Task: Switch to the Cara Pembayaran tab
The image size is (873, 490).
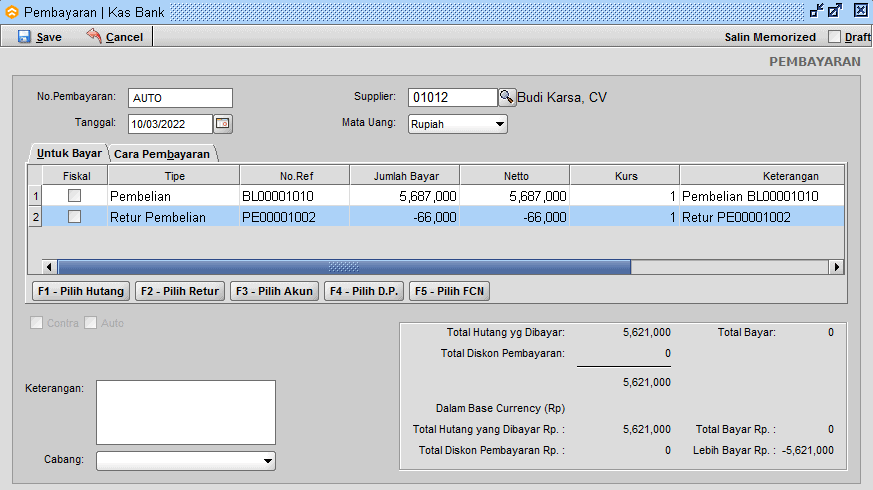Action: [x=162, y=154]
